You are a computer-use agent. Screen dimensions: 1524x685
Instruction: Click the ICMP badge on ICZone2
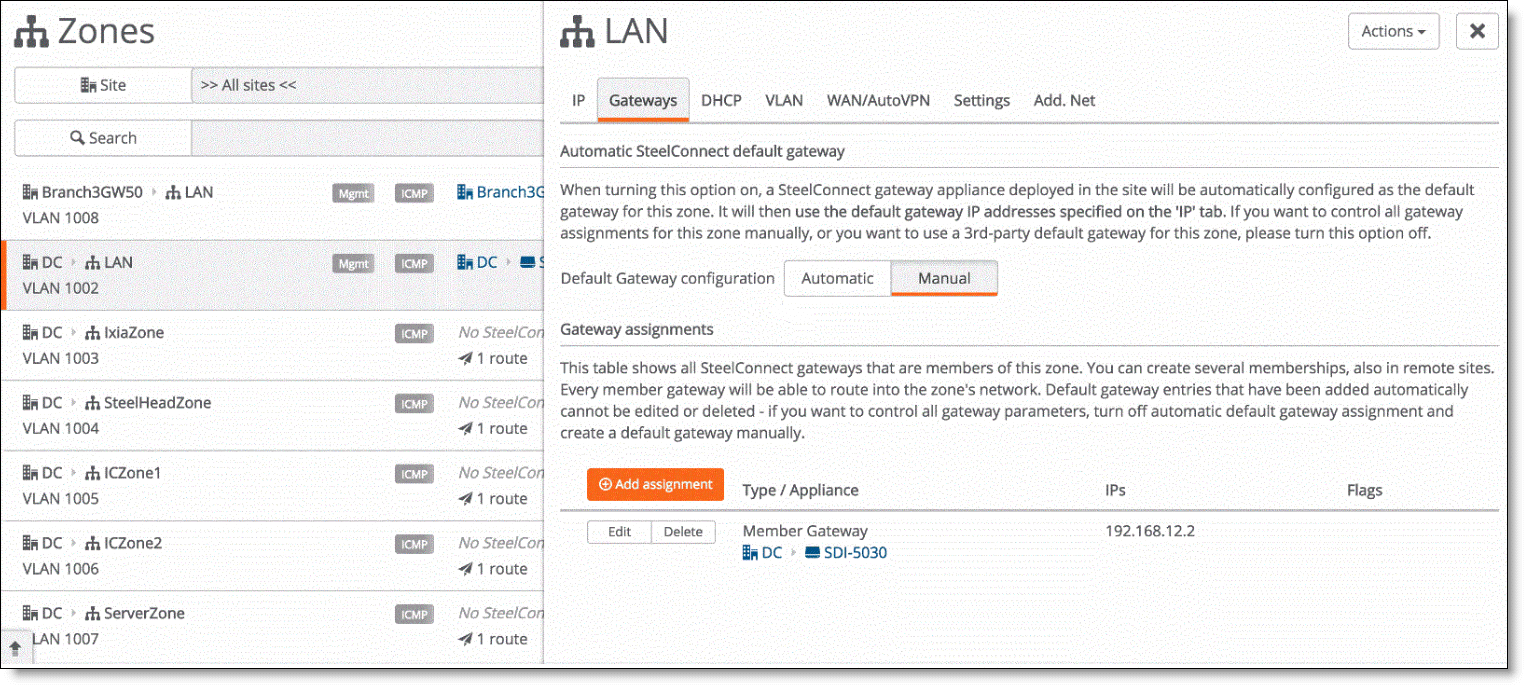415,543
